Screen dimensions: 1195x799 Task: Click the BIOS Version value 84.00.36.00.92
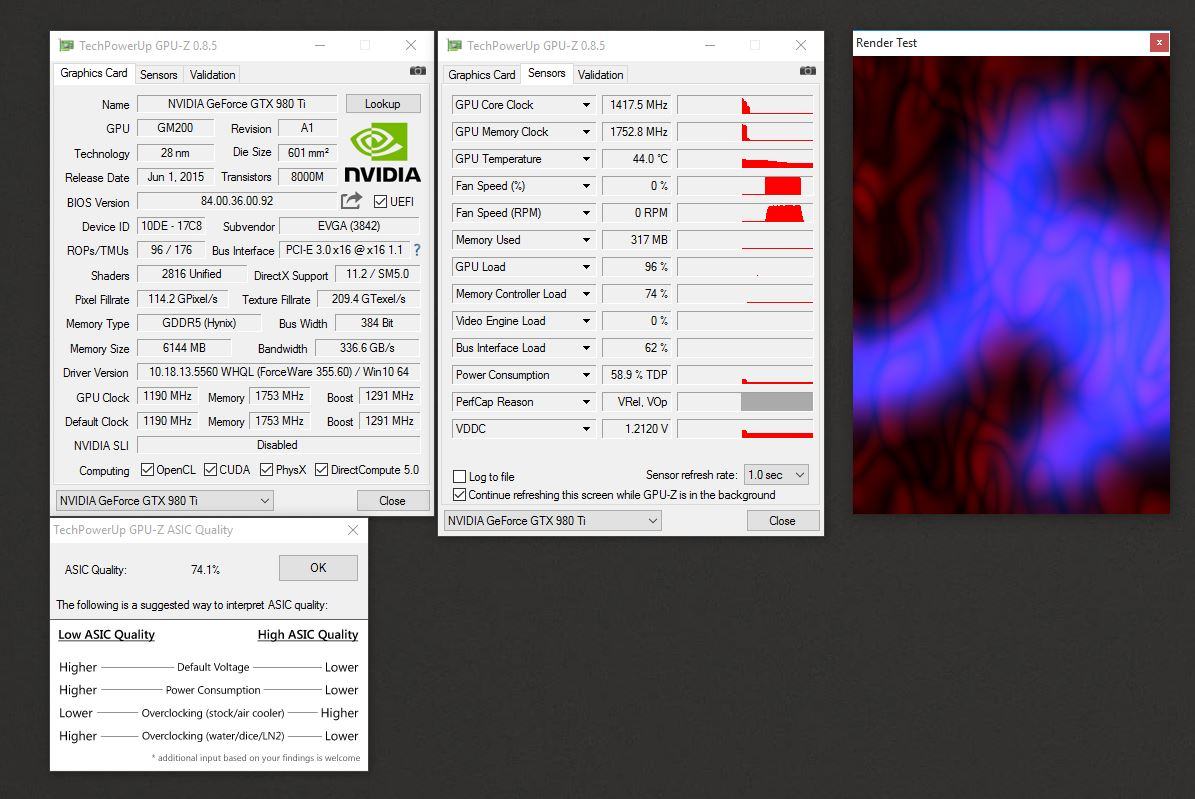[237, 201]
